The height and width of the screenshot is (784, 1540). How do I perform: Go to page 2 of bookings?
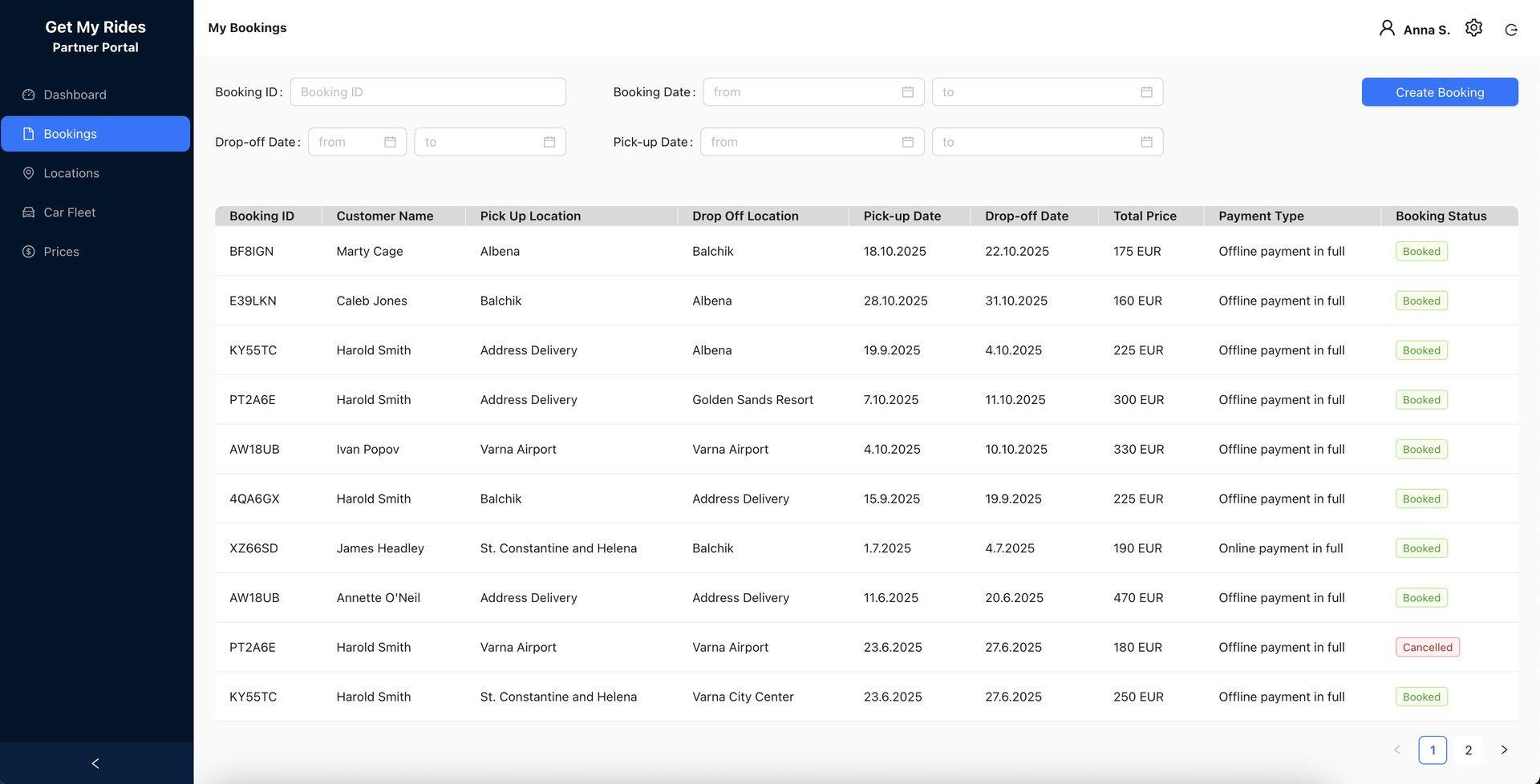pos(1469,750)
